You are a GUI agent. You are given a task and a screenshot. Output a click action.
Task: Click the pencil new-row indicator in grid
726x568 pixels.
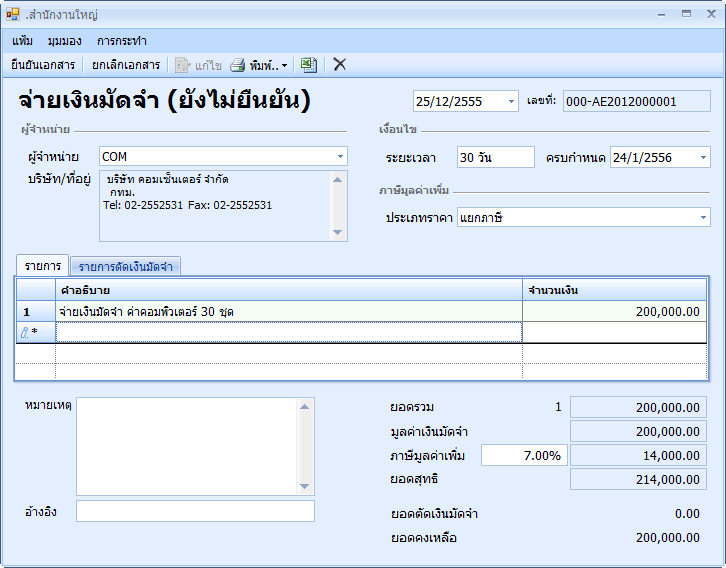click(x=26, y=332)
